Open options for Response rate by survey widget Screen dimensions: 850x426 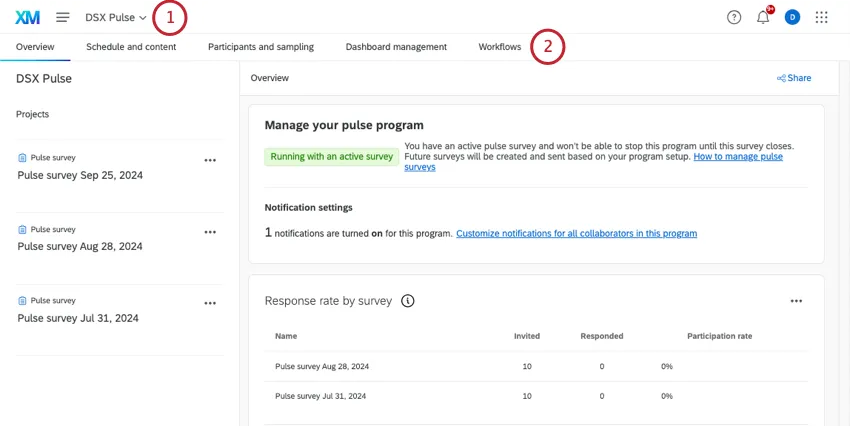pyautogui.click(x=796, y=300)
